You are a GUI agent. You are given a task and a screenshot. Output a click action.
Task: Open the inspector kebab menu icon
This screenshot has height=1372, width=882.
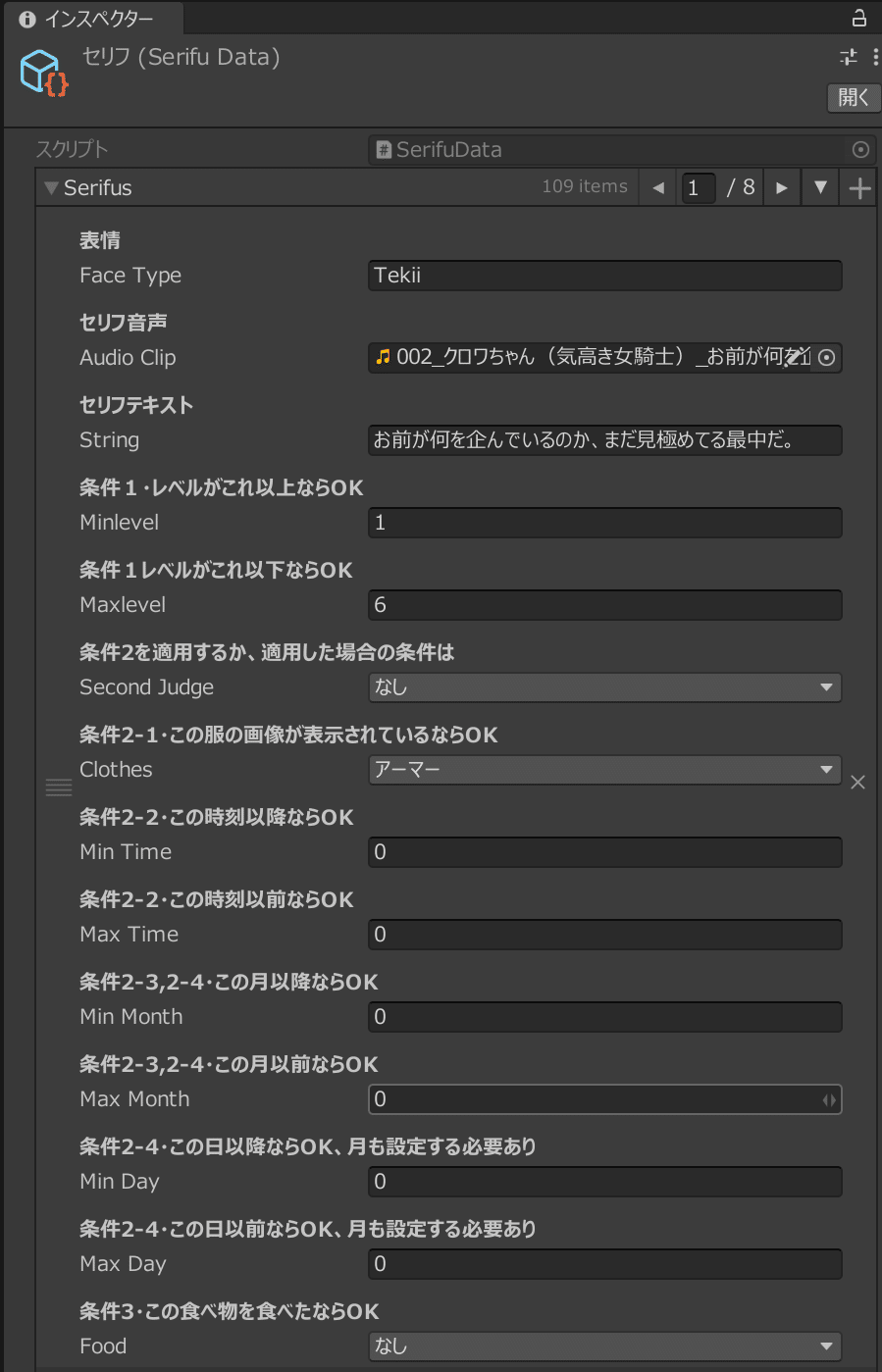876,57
